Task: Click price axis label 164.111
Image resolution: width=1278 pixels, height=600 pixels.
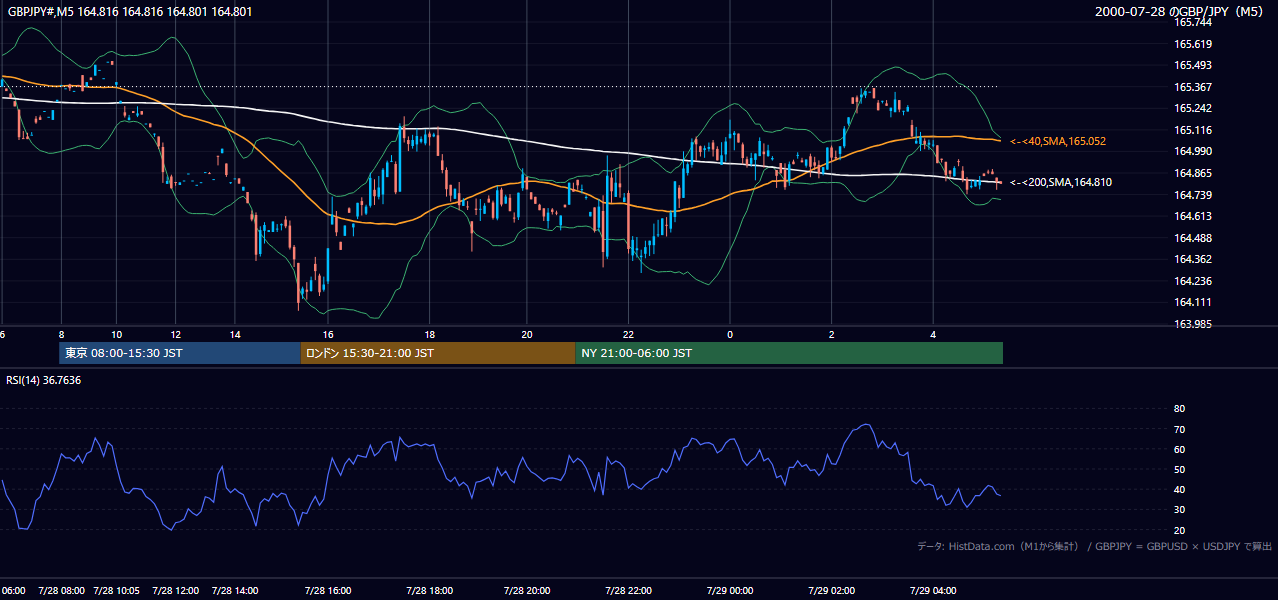Action: tap(1192, 302)
